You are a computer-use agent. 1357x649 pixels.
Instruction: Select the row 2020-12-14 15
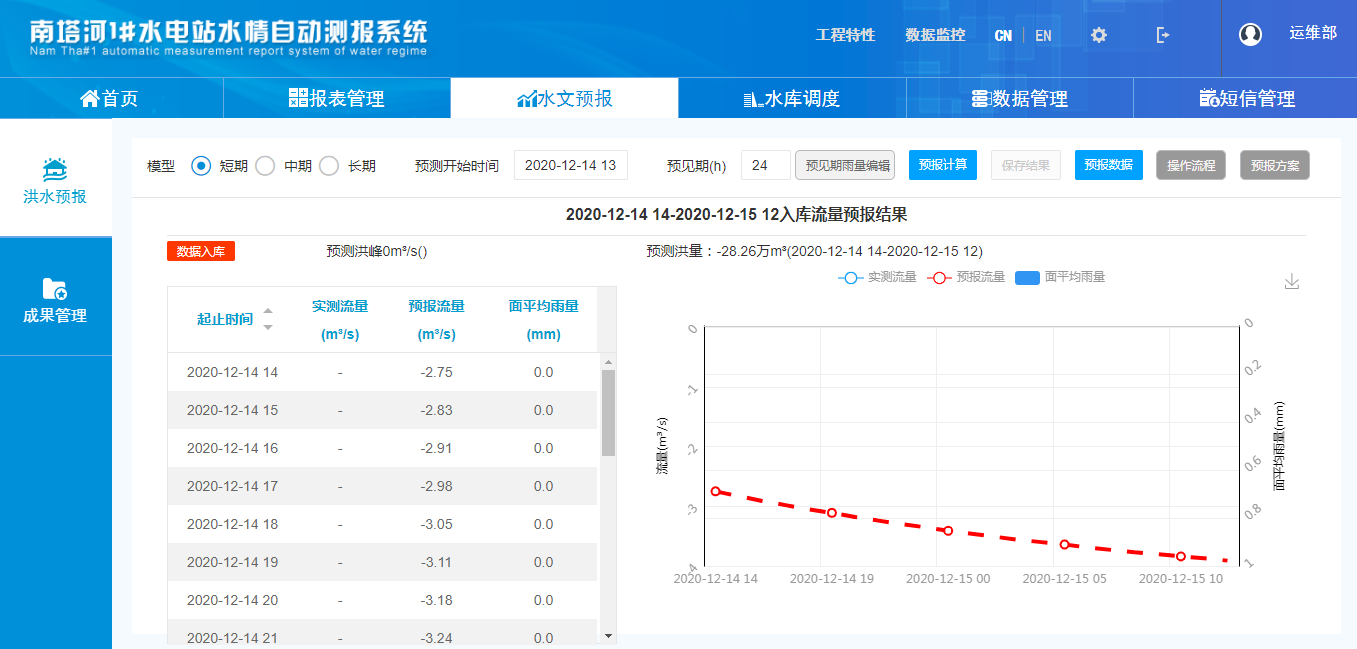point(382,410)
